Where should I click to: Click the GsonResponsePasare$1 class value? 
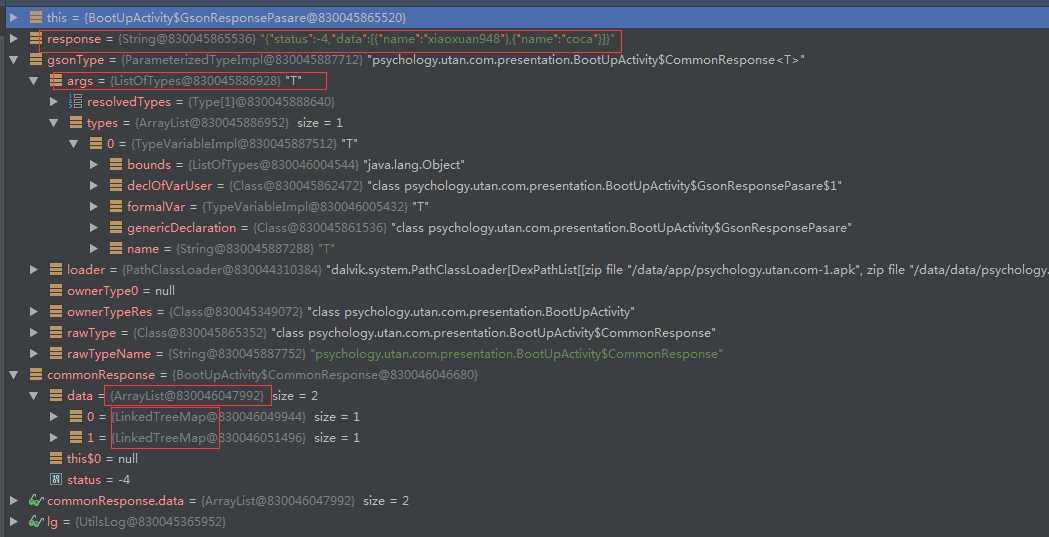605,186
